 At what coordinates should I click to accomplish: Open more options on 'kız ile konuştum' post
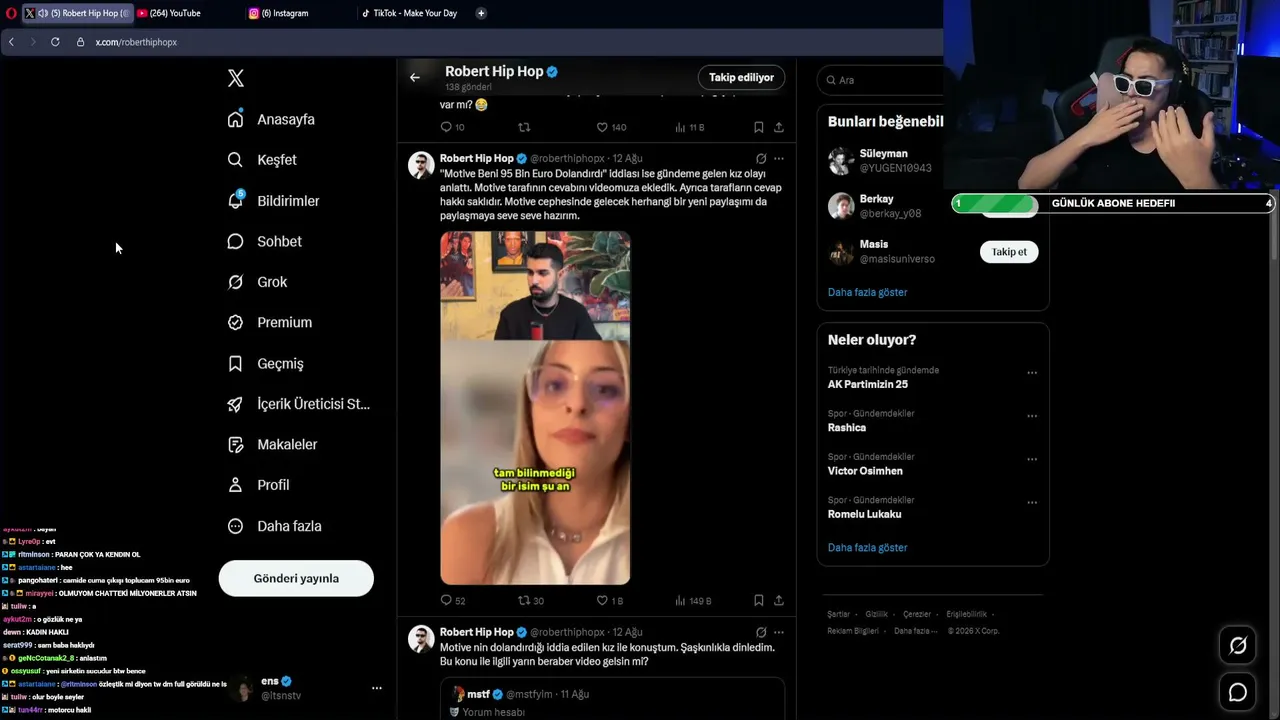779,632
